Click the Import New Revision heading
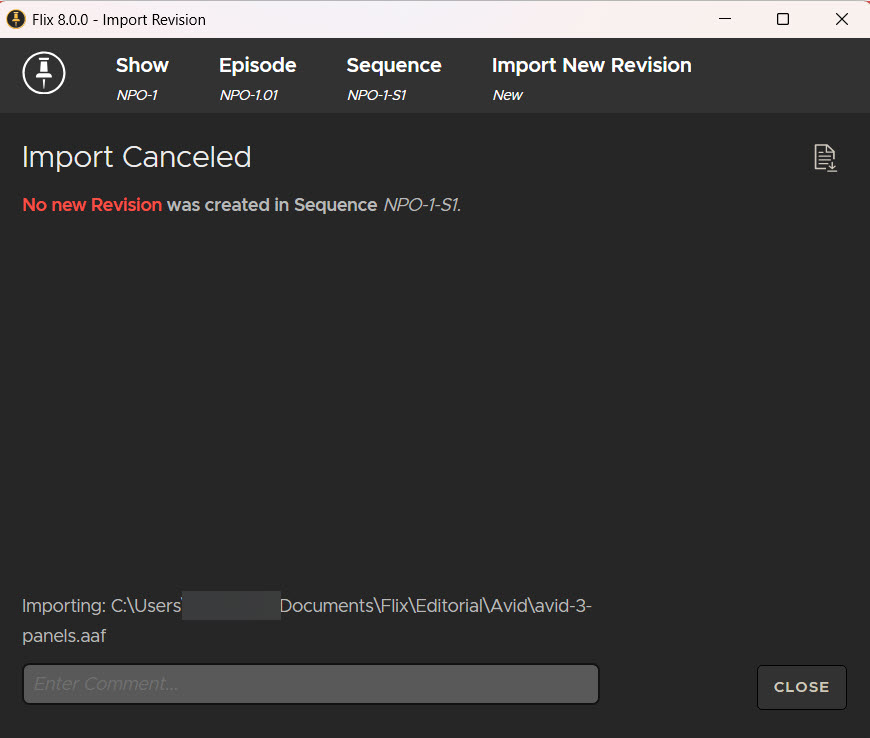This screenshot has height=738, width=870. click(591, 66)
